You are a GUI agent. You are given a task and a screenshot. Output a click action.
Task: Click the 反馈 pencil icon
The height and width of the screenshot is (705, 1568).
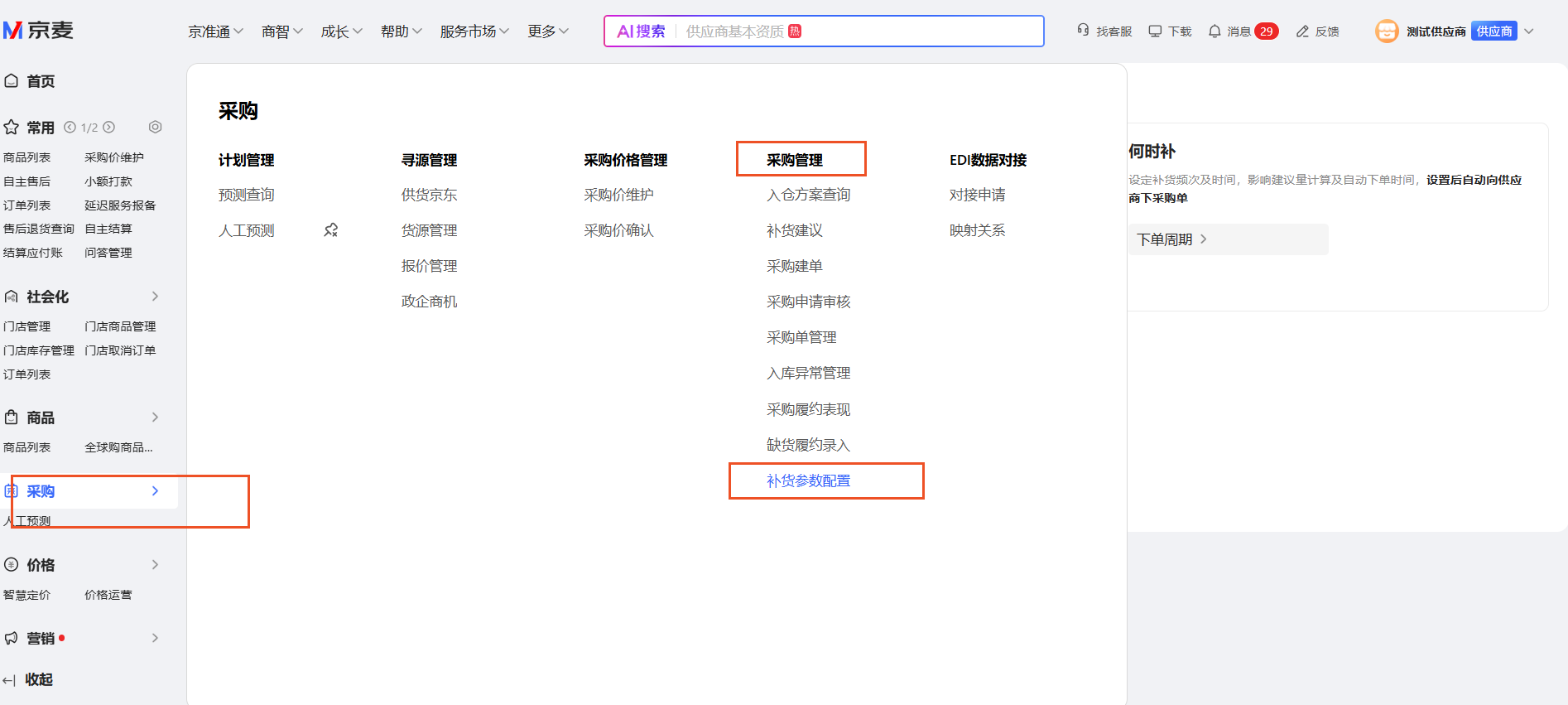coord(1302,31)
